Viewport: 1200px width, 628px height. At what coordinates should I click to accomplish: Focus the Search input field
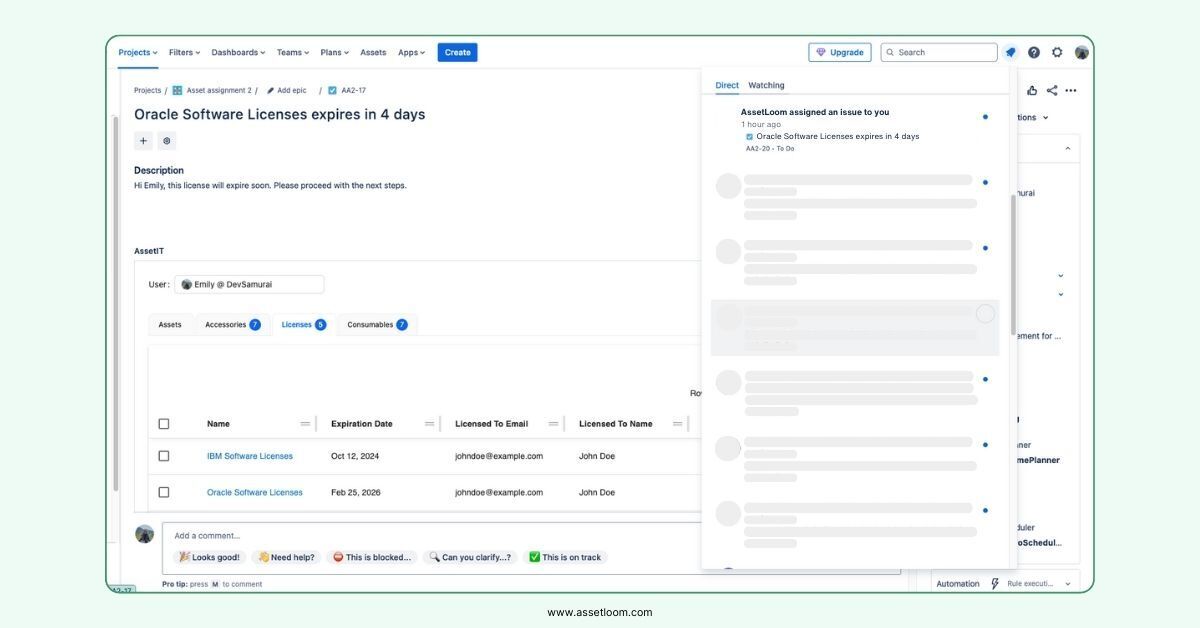click(x=939, y=52)
